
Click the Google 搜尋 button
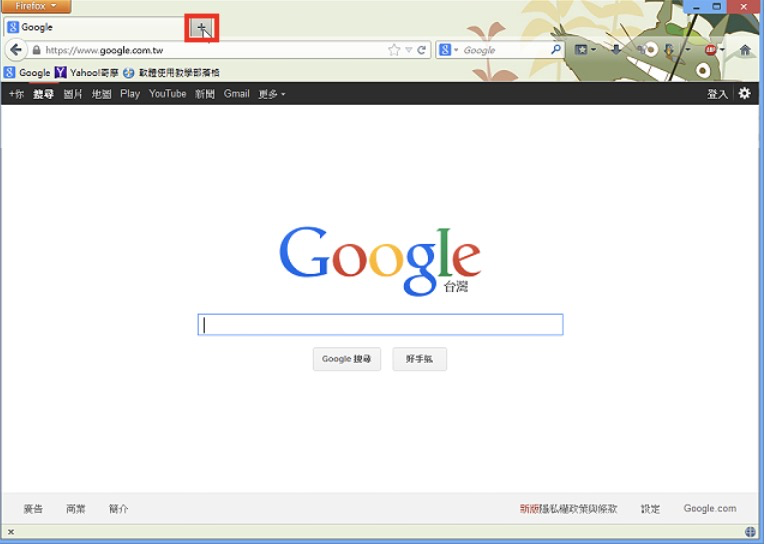[x=346, y=359]
